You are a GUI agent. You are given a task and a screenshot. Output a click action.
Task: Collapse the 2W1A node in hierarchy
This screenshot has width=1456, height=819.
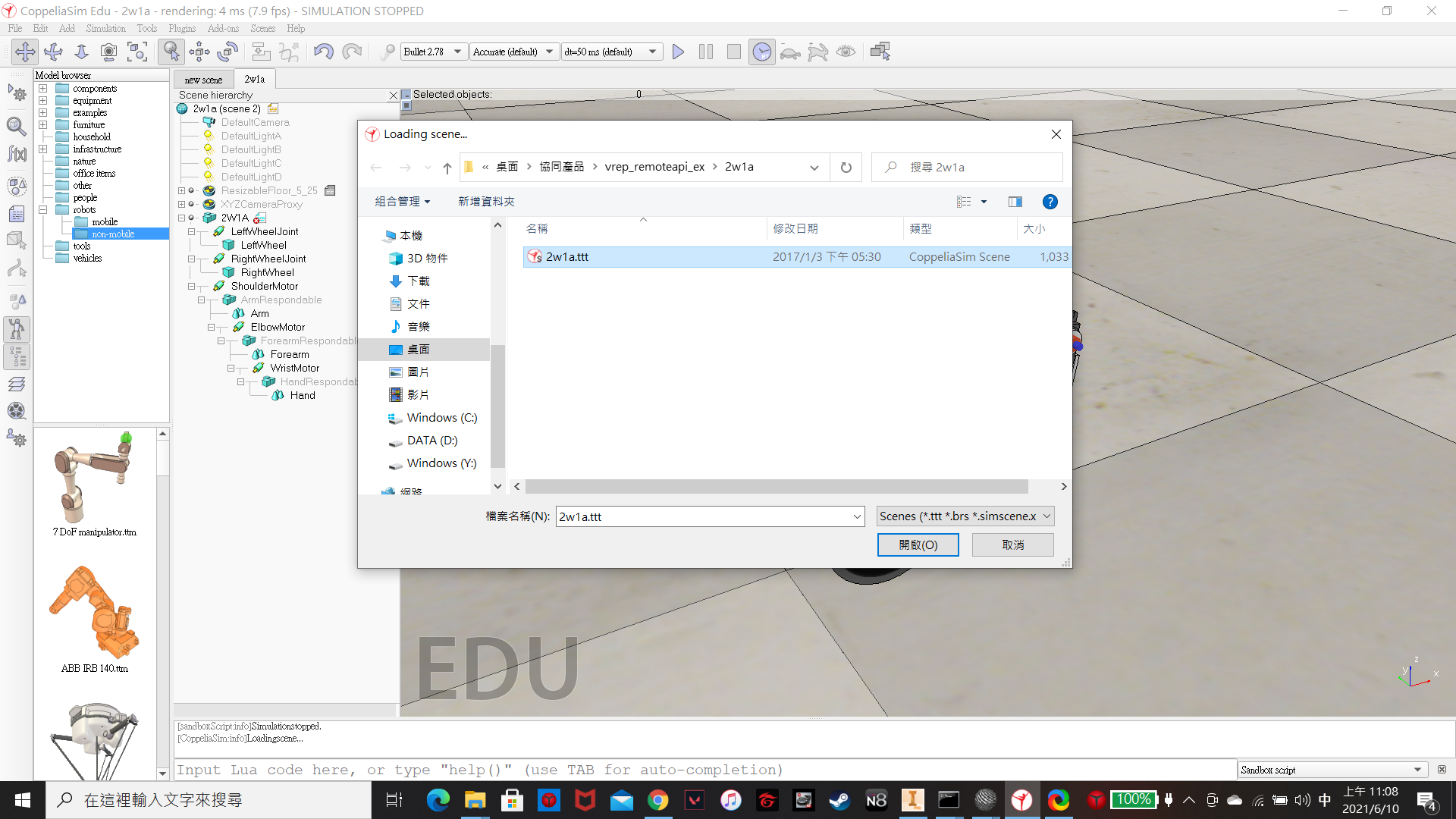coord(181,218)
